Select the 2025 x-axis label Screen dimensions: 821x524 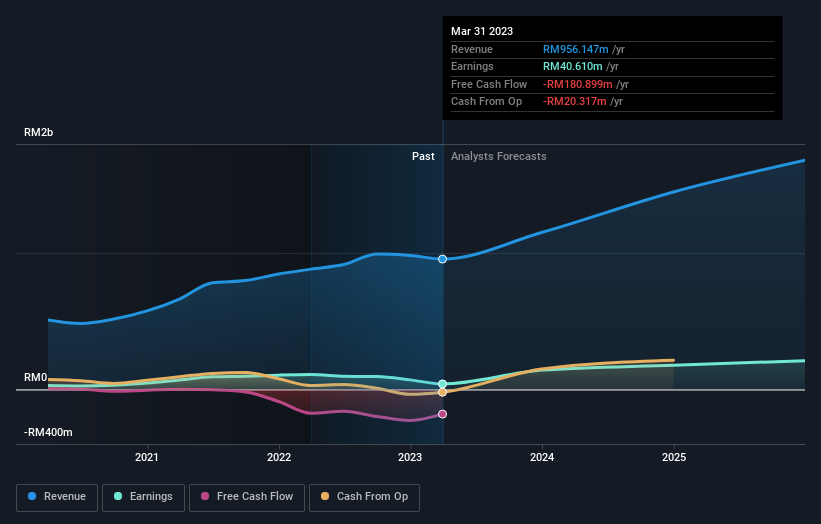(x=674, y=457)
